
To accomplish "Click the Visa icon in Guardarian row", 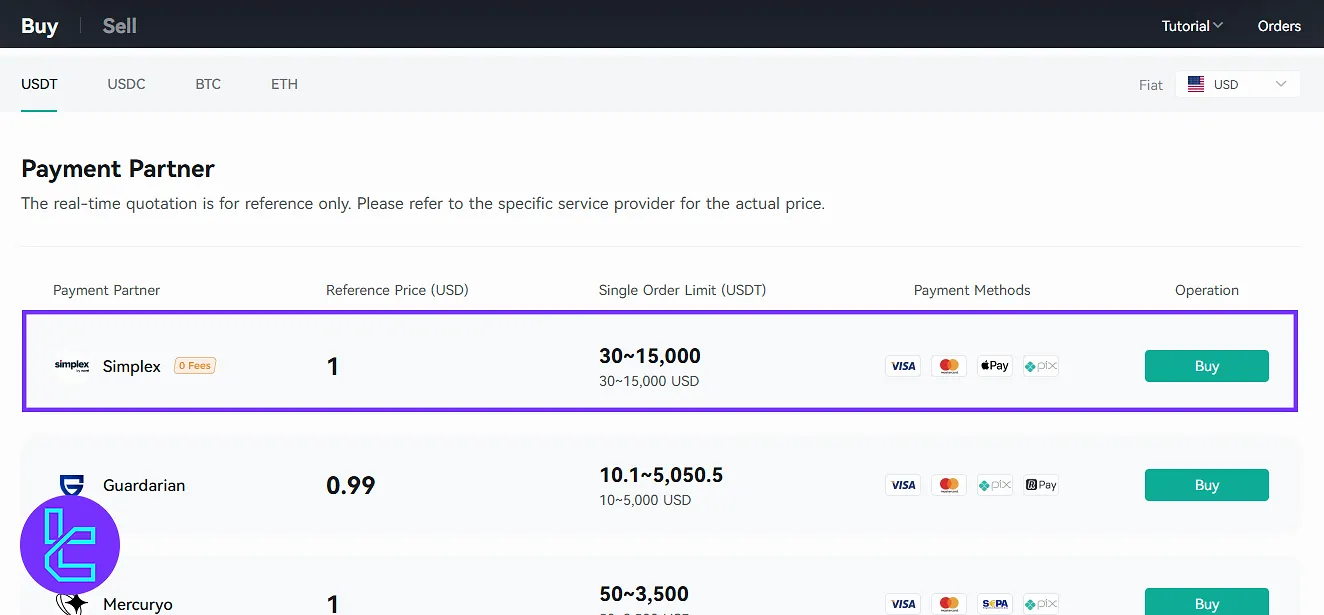I will click(x=903, y=485).
